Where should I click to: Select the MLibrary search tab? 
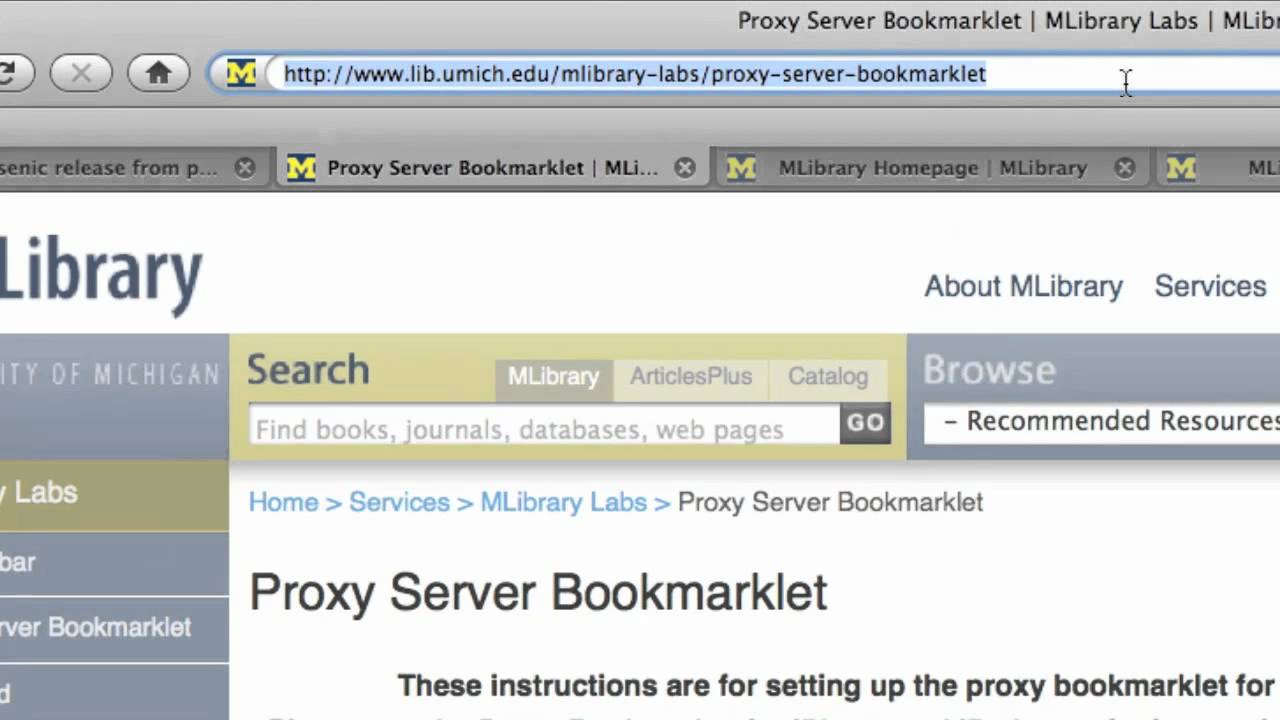553,377
